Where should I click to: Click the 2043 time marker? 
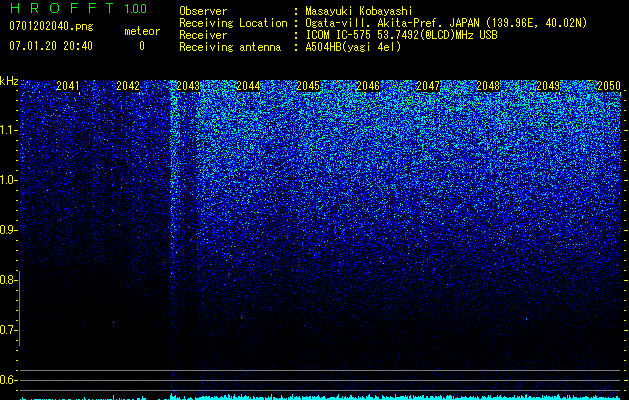pyautogui.click(x=188, y=86)
